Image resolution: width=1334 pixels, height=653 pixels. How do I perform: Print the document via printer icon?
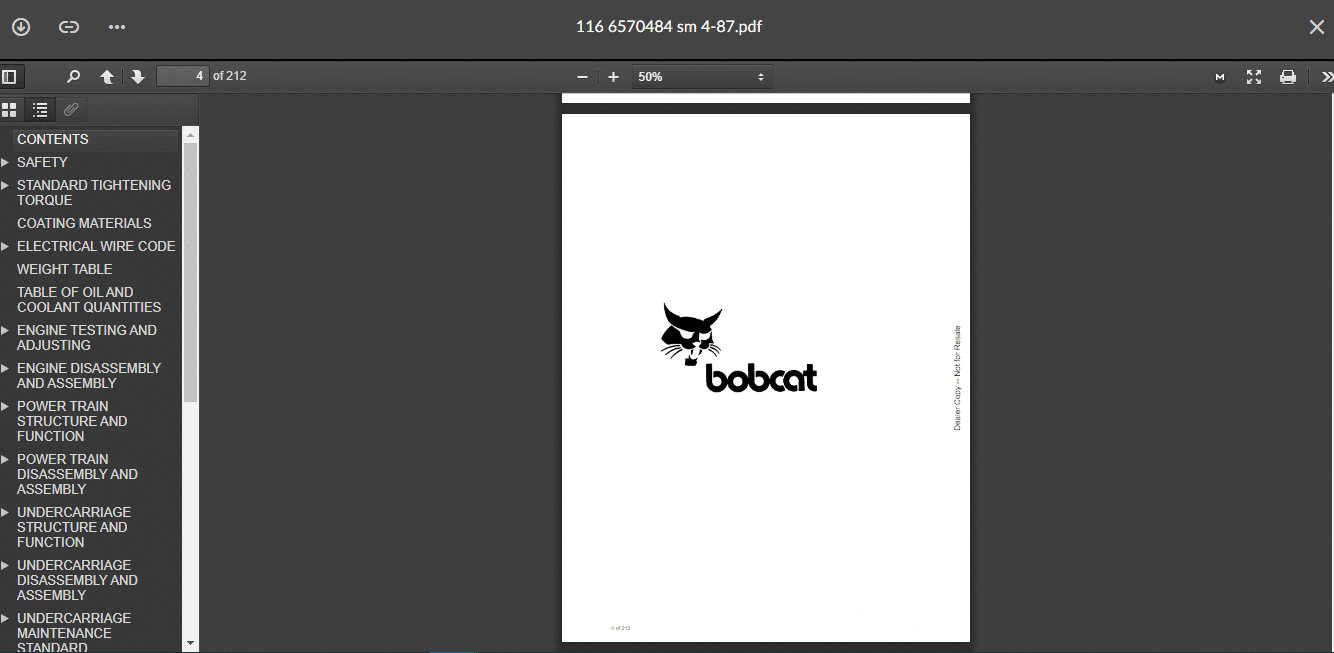(x=1288, y=77)
